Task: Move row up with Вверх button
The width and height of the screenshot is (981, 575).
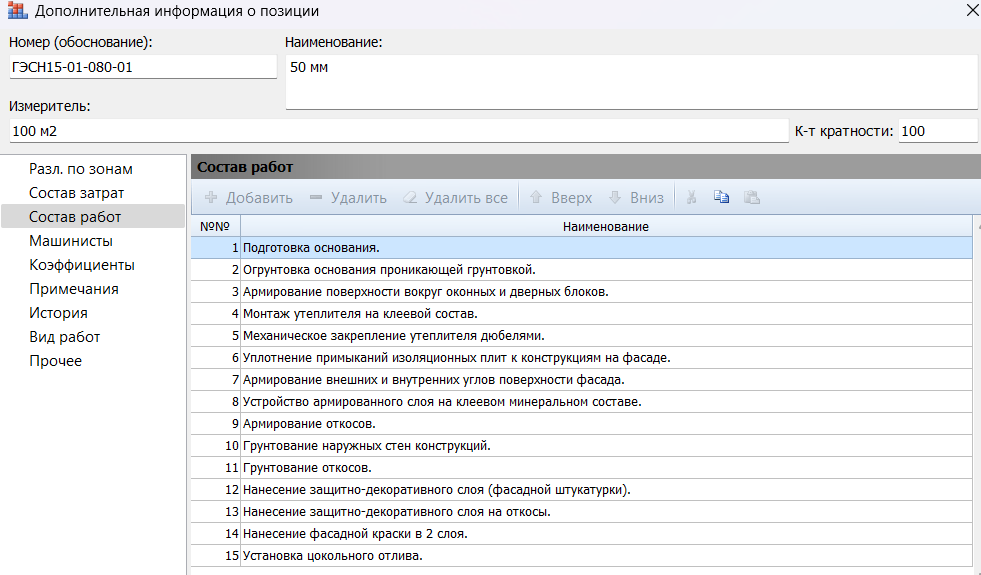Action: [561, 198]
